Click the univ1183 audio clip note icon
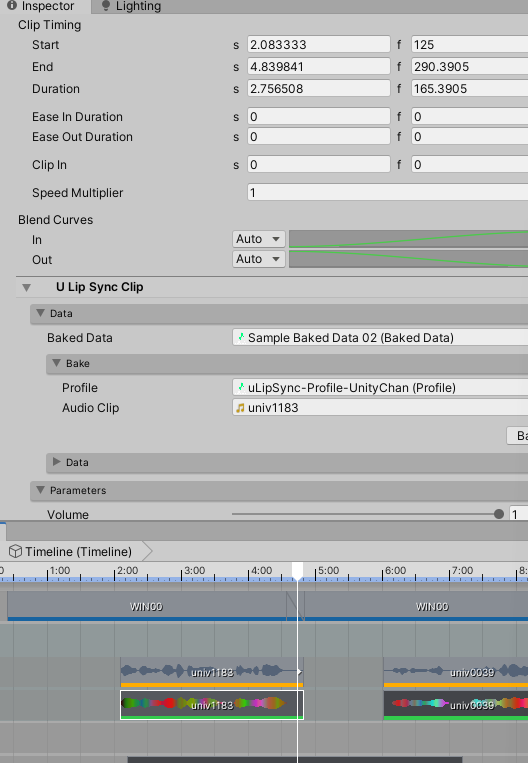528x763 pixels. pos(240,408)
